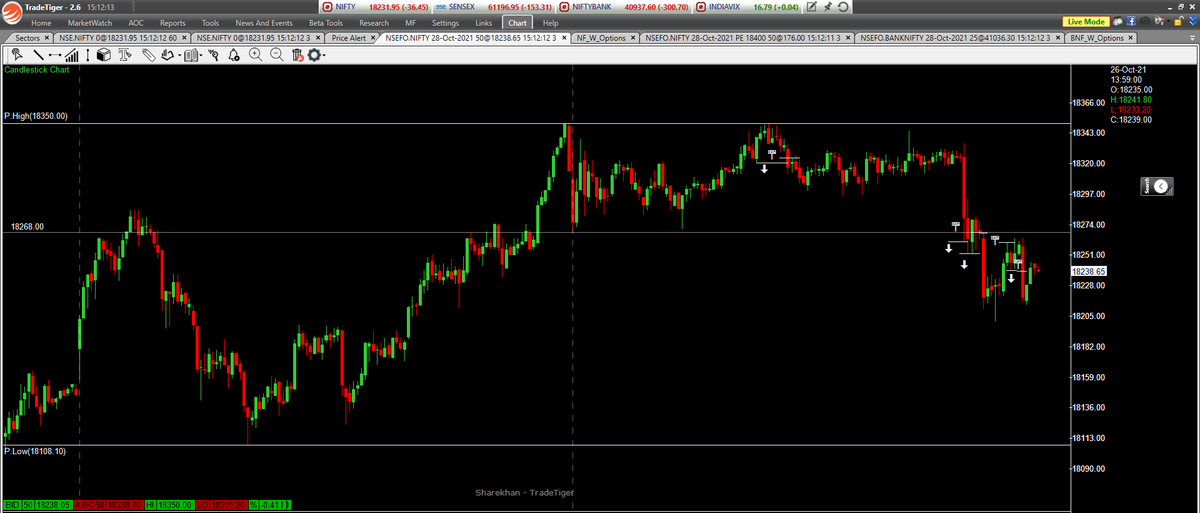
Task: Add a price alert using the bell icon
Action: (233, 55)
